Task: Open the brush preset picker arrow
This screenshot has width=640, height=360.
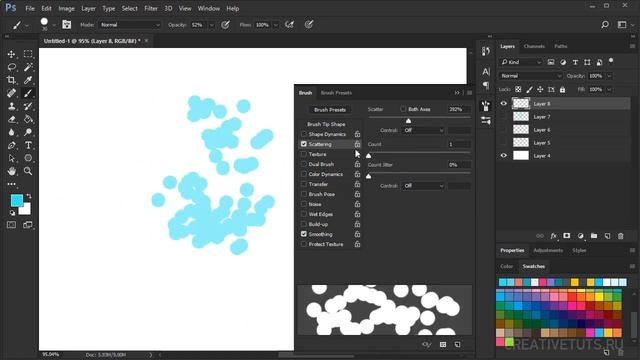Action: (54, 25)
